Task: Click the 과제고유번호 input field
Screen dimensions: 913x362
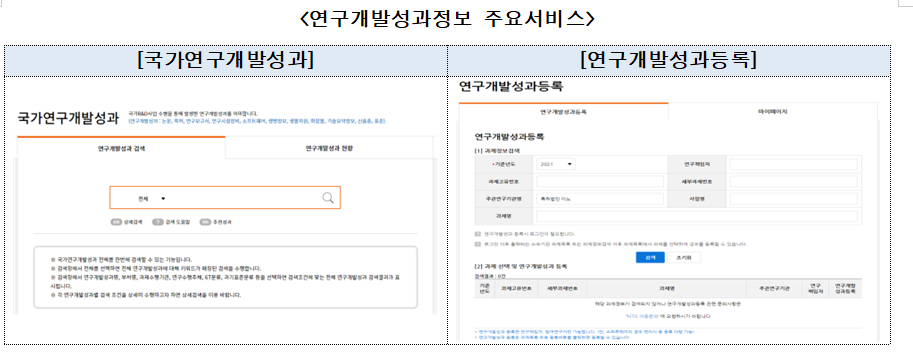Action: coord(599,182)
